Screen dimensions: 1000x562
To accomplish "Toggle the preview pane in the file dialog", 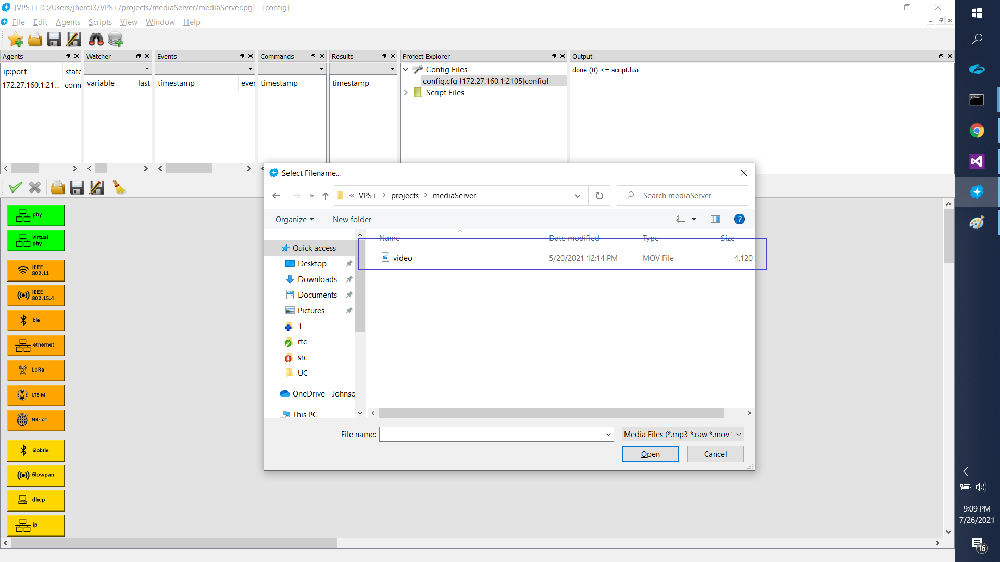I will (715, 219).
